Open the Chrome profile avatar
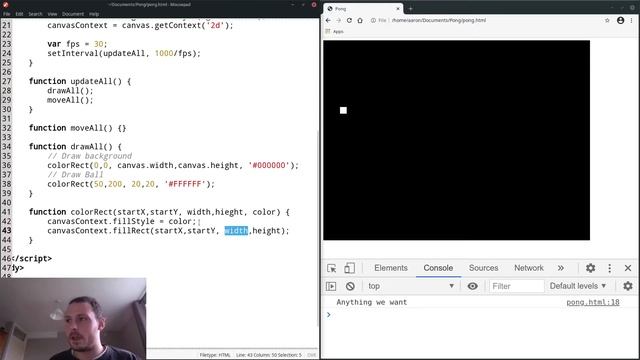640x360 pixels. point(620,20)
